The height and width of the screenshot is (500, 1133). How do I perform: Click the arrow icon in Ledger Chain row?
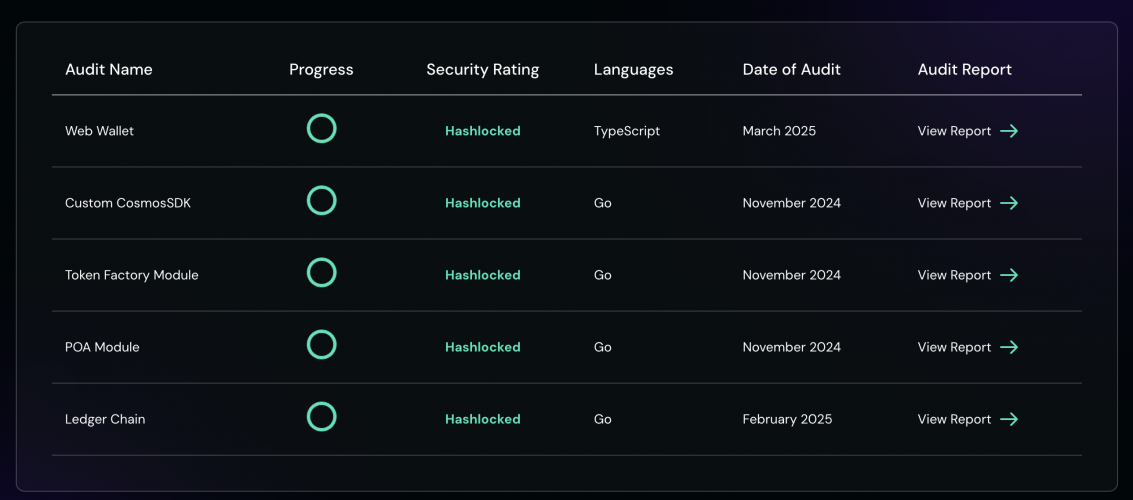click(1009, 420)
